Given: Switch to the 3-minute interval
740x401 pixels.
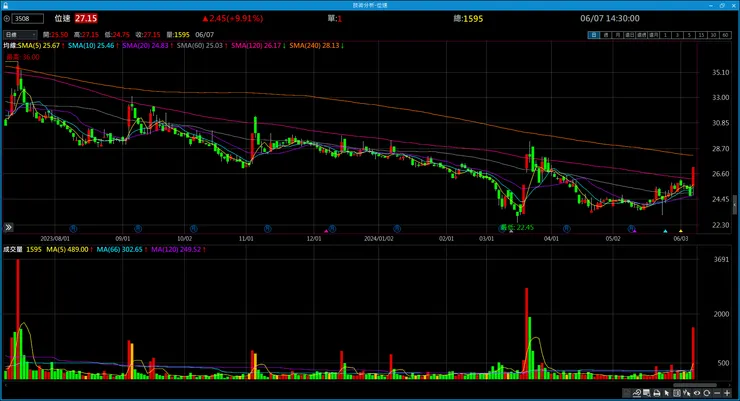Looking at the screenshot, I should pyautogui.click(x=677, y=35).
